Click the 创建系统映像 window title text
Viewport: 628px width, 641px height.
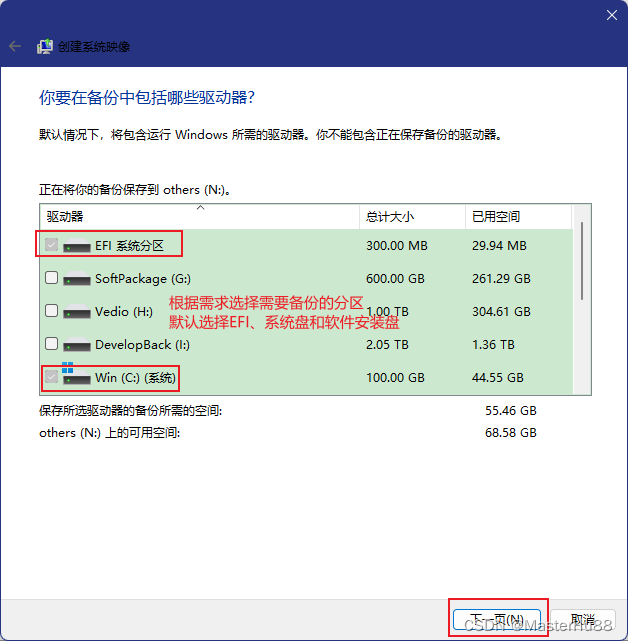(94, 47)
